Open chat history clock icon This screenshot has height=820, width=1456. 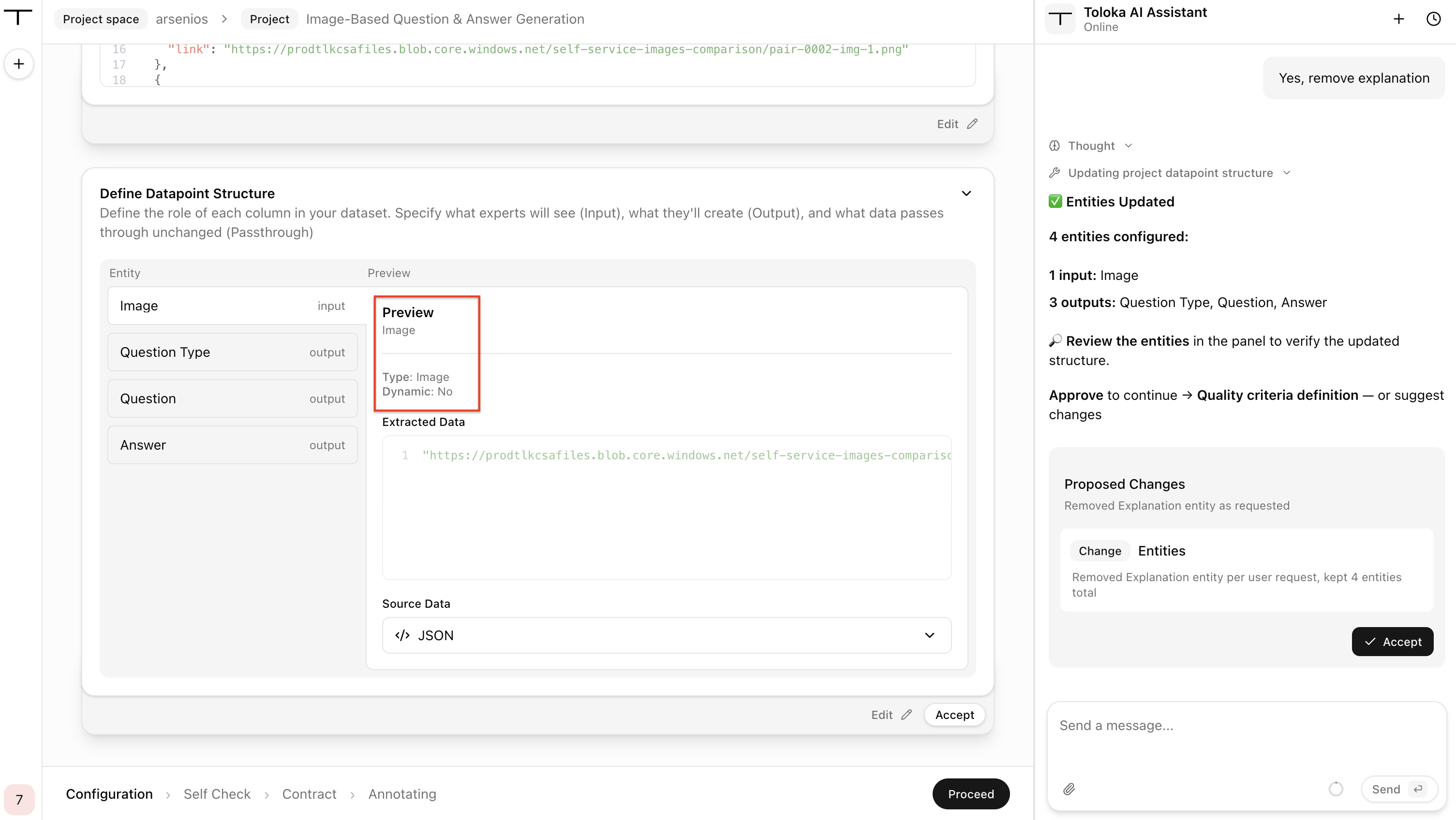tap(1433, 19)
